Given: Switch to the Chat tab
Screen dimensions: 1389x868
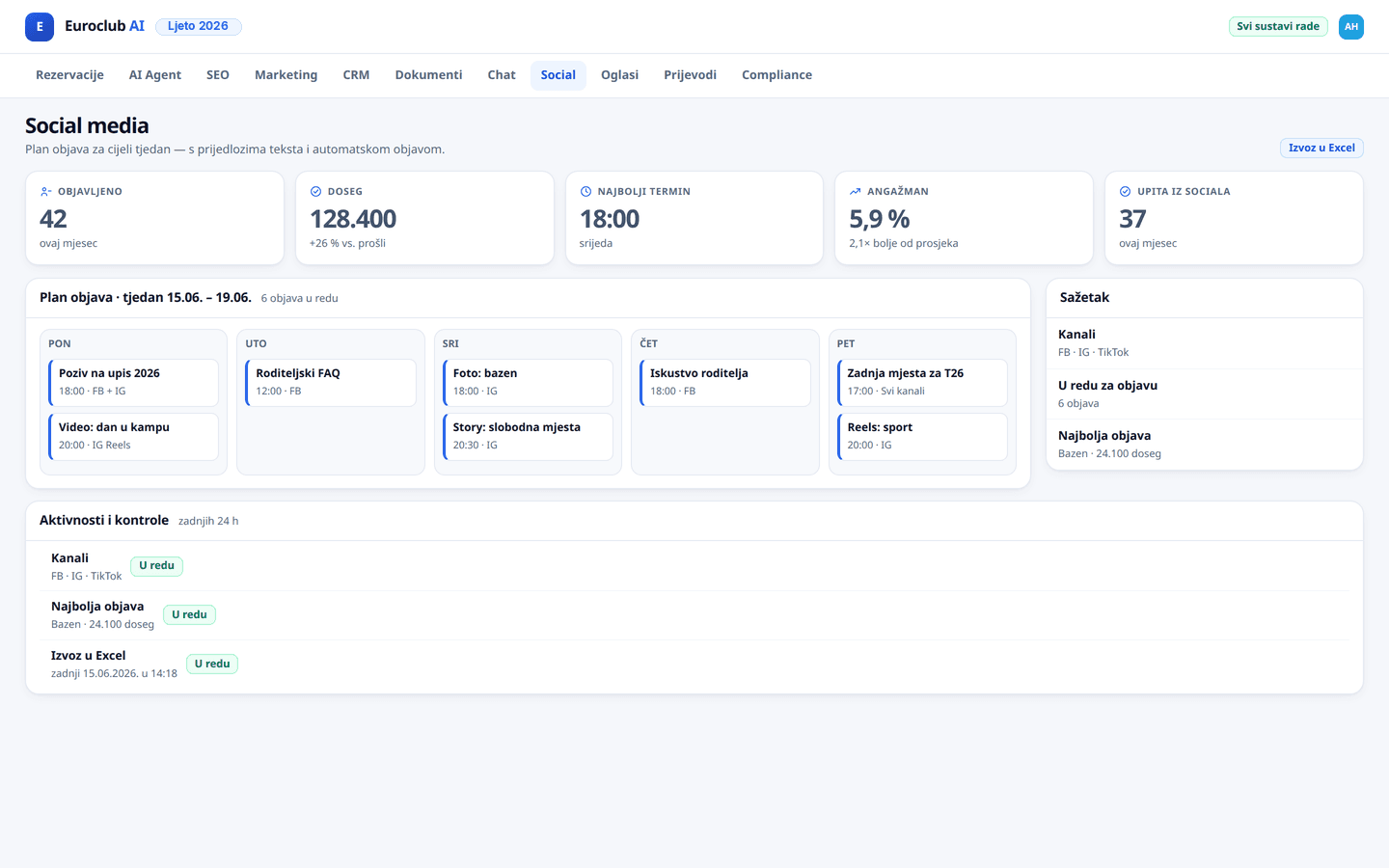Looking at the screenshot, I should tap(502, 75).
